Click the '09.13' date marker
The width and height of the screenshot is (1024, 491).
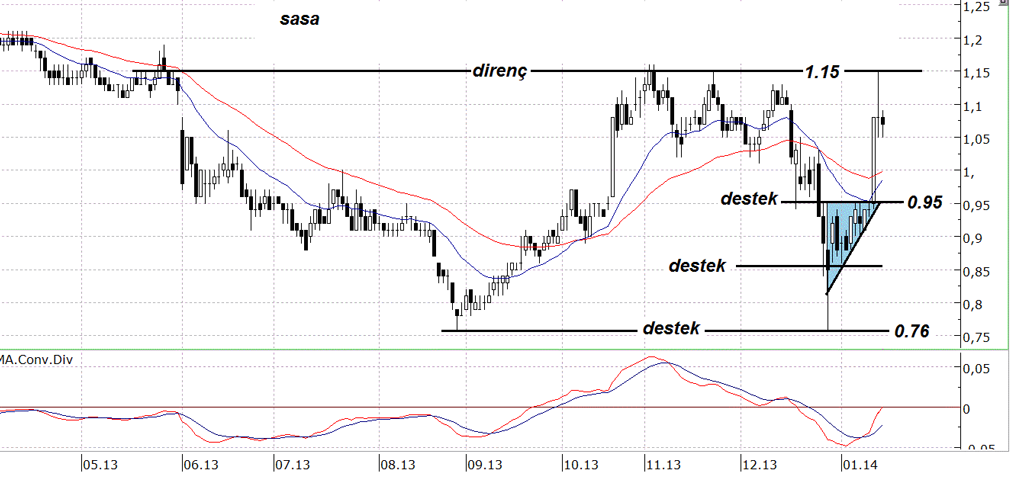tap(485, 466)
